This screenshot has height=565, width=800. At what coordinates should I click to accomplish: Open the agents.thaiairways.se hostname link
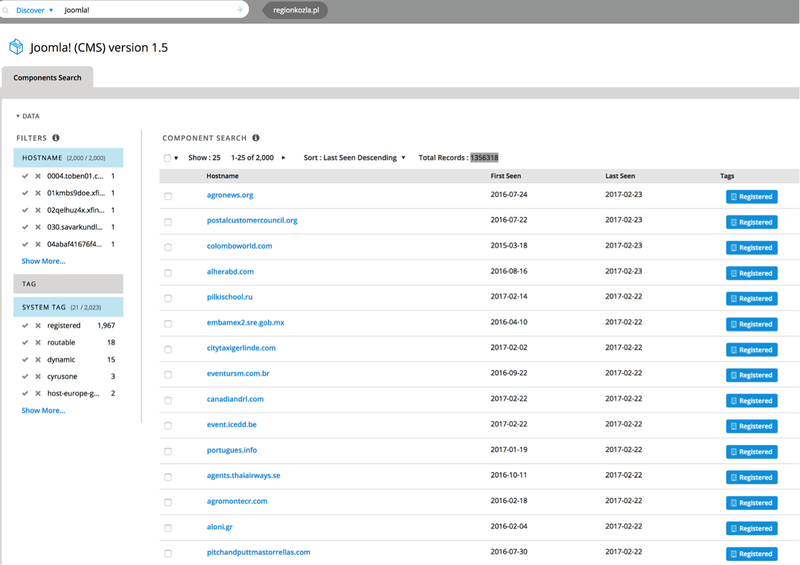[243, 476]
